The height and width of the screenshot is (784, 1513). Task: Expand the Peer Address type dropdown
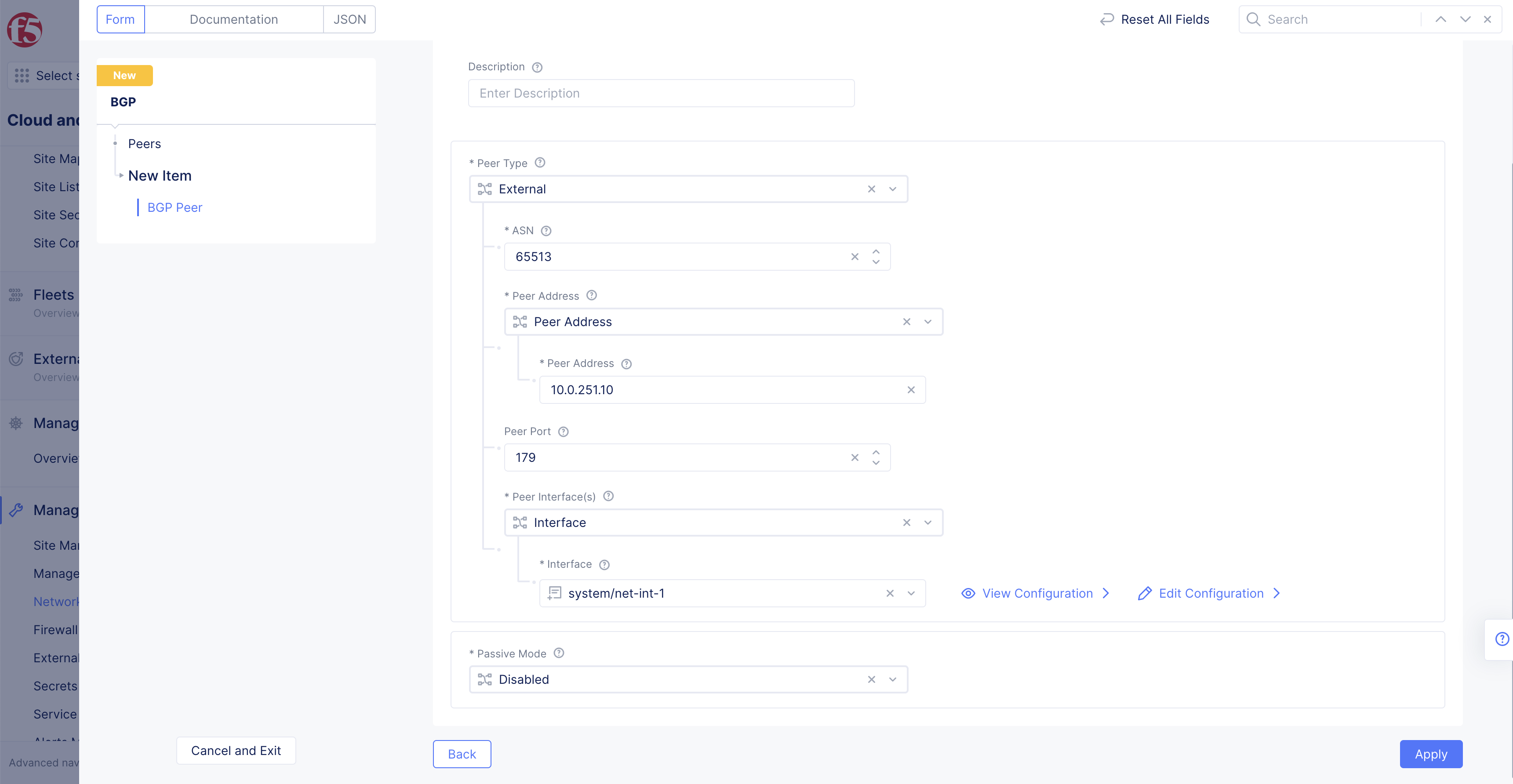[927, 322]
